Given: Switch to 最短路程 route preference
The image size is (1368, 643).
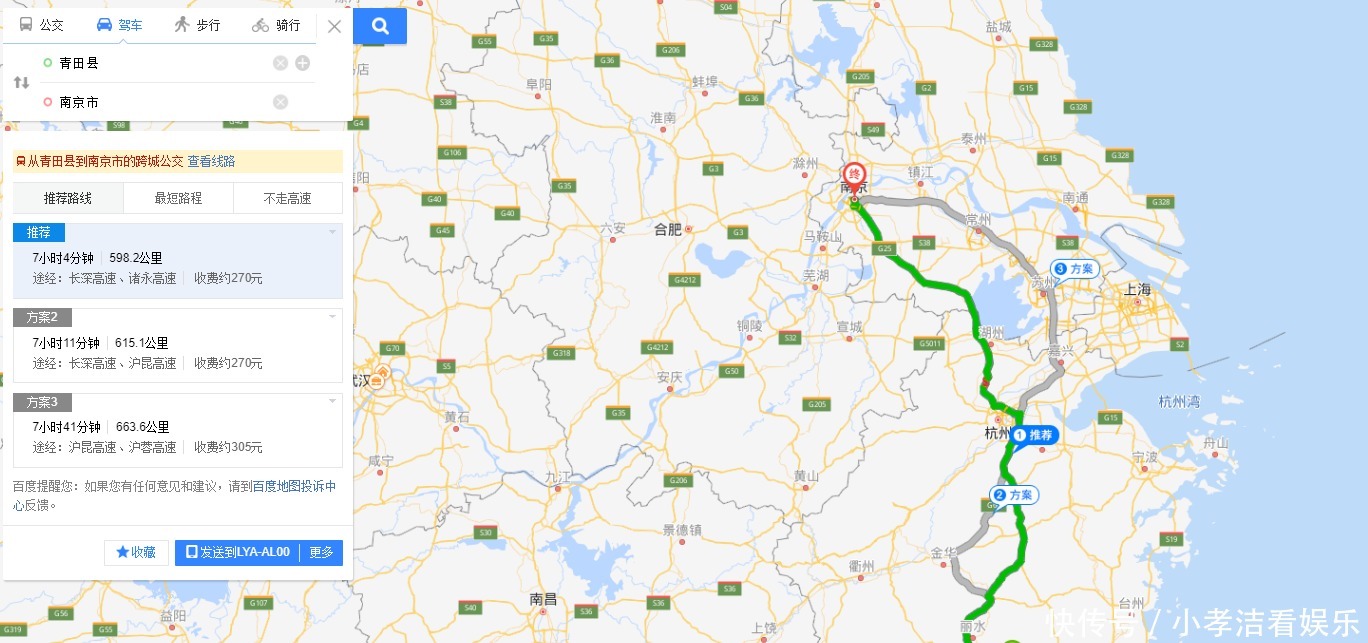Looking at the screenshot, I should coord(178,198).
